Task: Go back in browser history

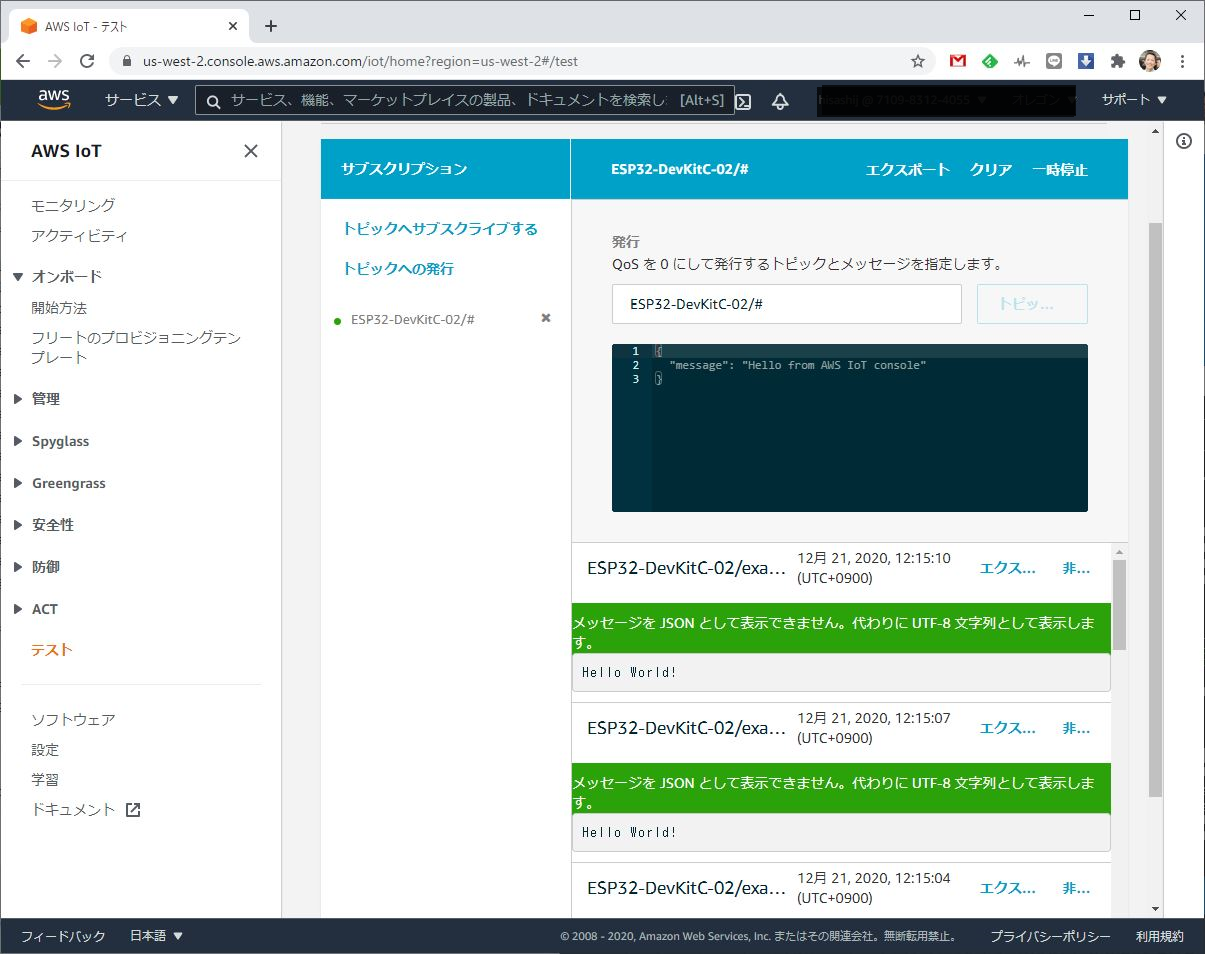Action: pos(23,61)
